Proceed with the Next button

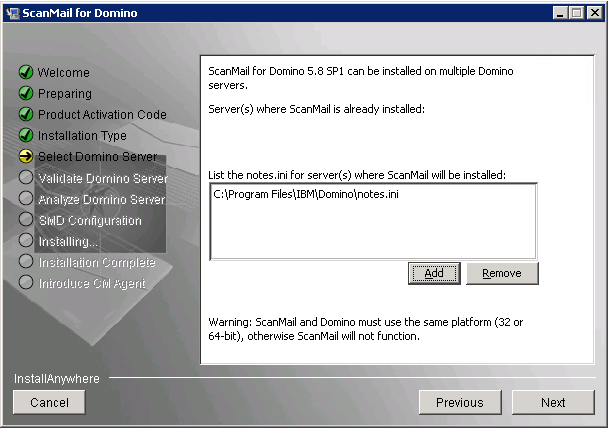553,402
